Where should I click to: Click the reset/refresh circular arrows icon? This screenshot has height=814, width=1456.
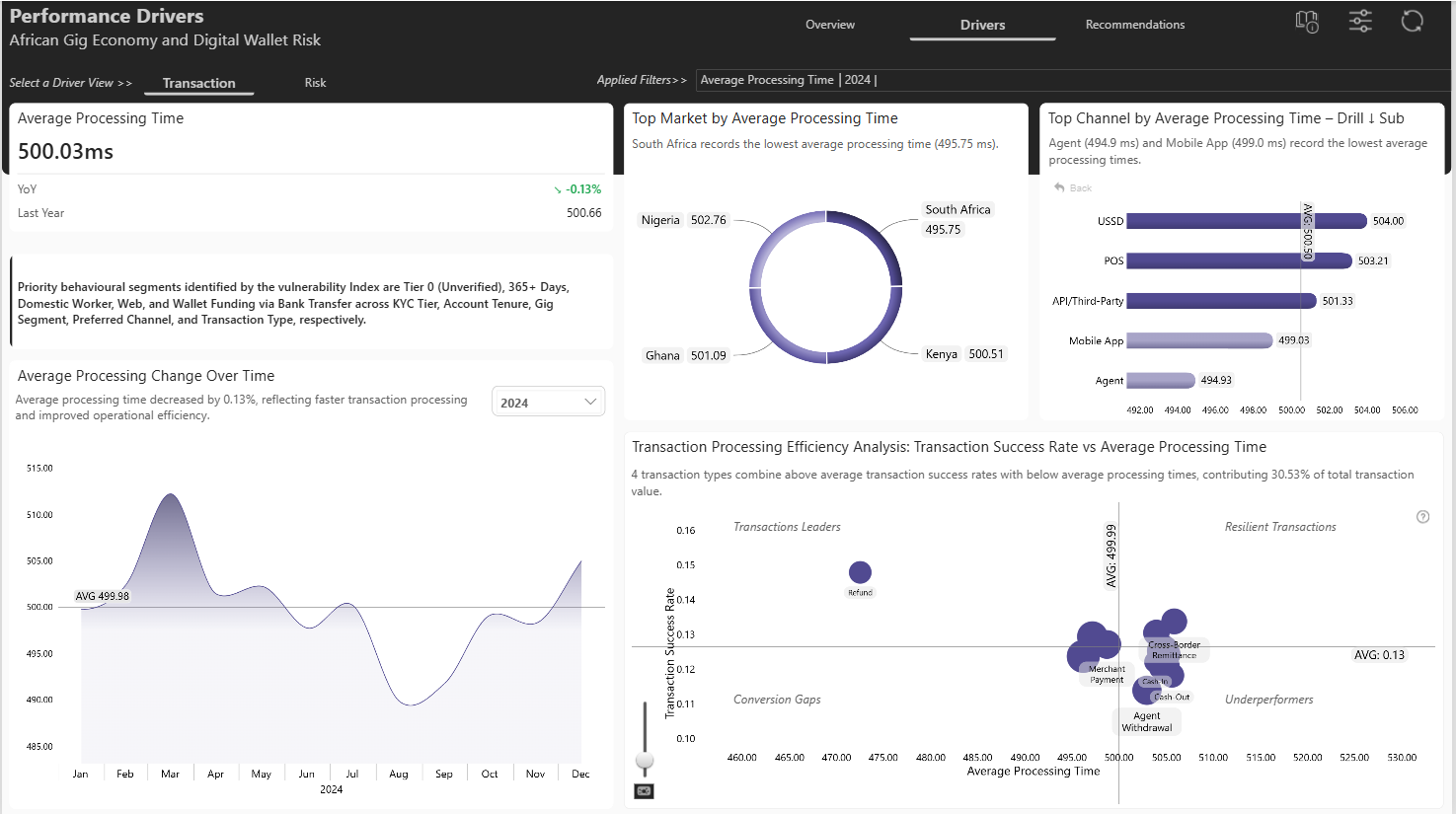click(1413, 21)
